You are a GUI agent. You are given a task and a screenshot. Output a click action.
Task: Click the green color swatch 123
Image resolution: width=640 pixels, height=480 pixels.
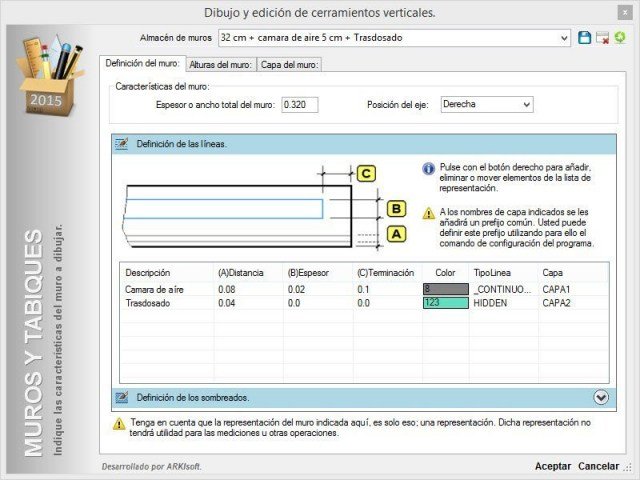(446, 303)
